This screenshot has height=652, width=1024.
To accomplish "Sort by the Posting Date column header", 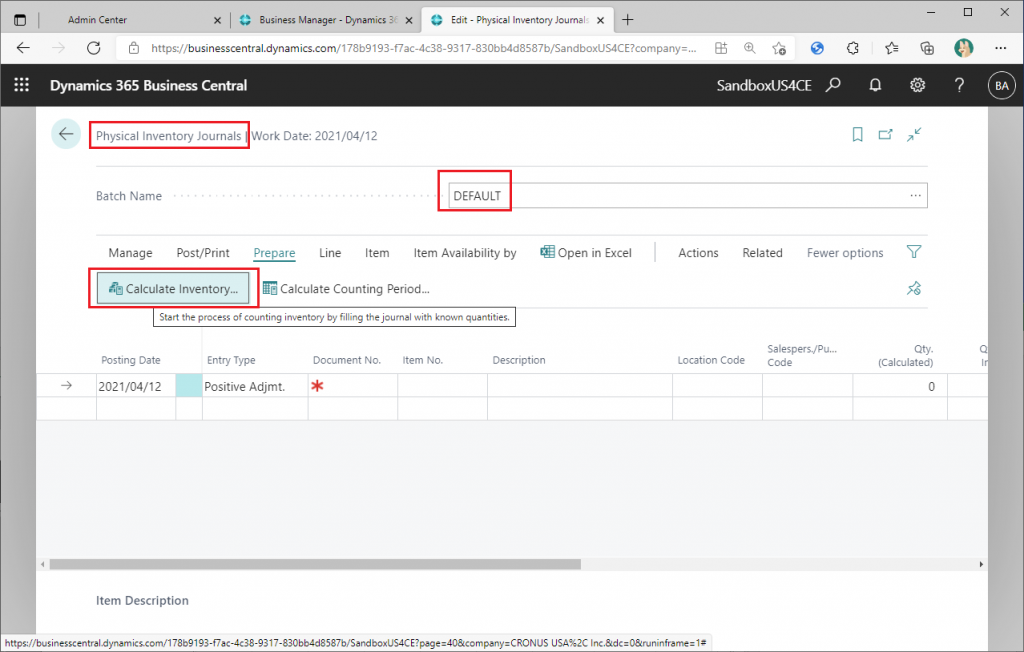I will pos(131,360).
